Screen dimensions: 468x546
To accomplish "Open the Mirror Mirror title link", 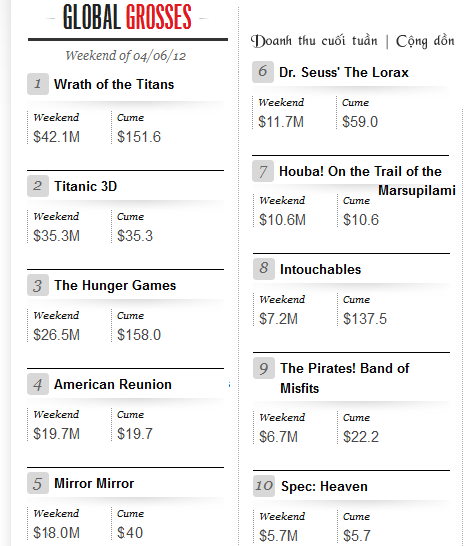I will coord(94,483).
